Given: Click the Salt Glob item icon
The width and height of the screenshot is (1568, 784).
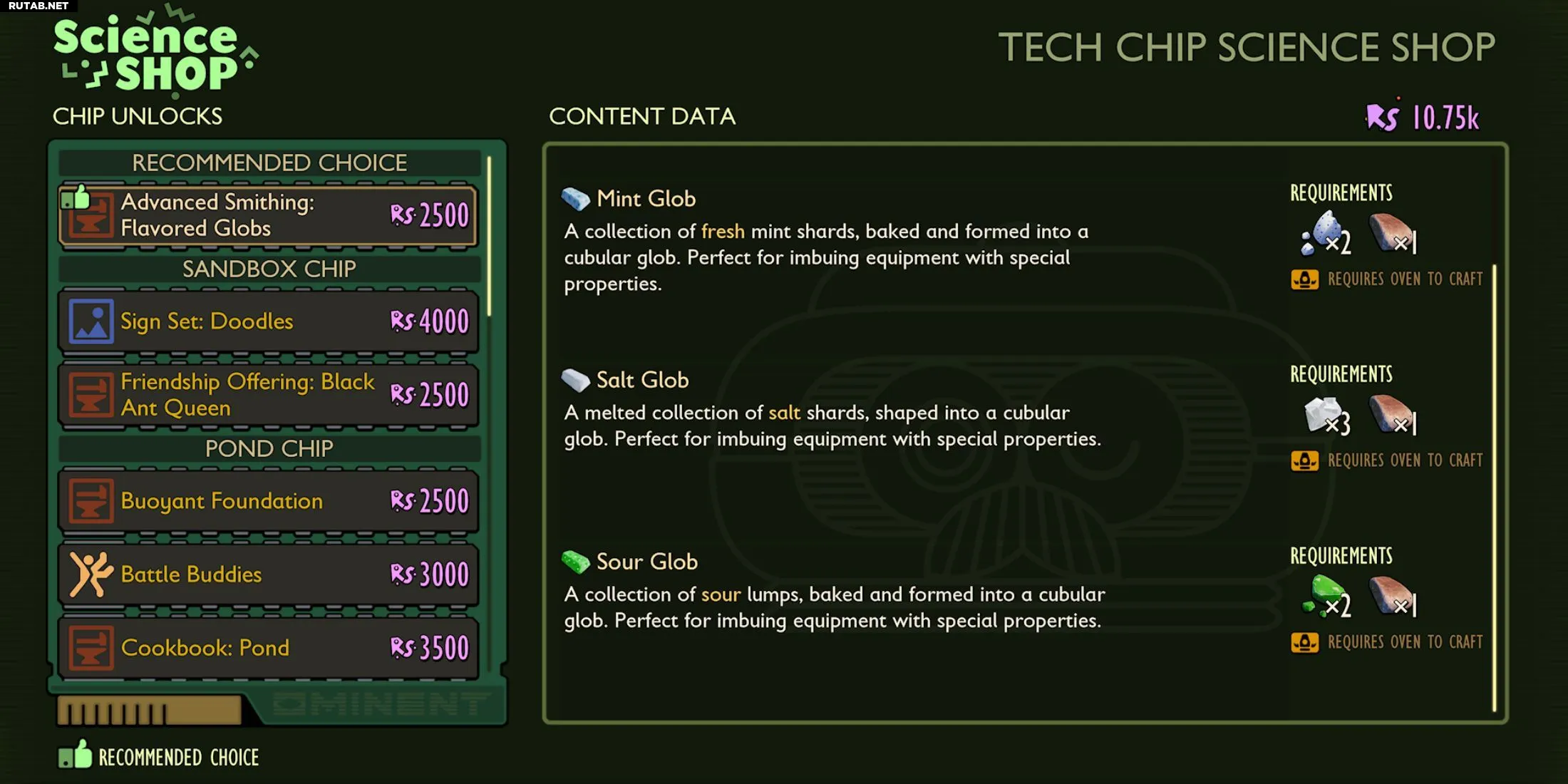Looking at the screenshot, I should 575,380.
